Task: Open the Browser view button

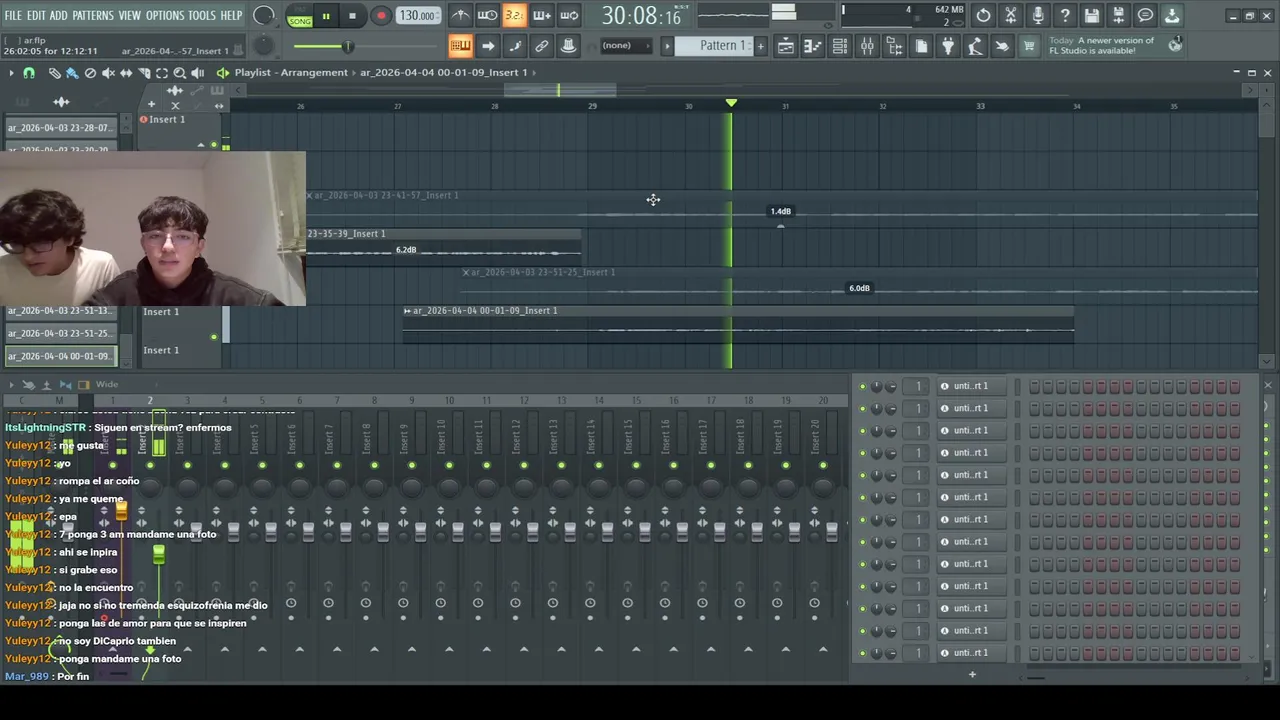Action: [894, 46]
